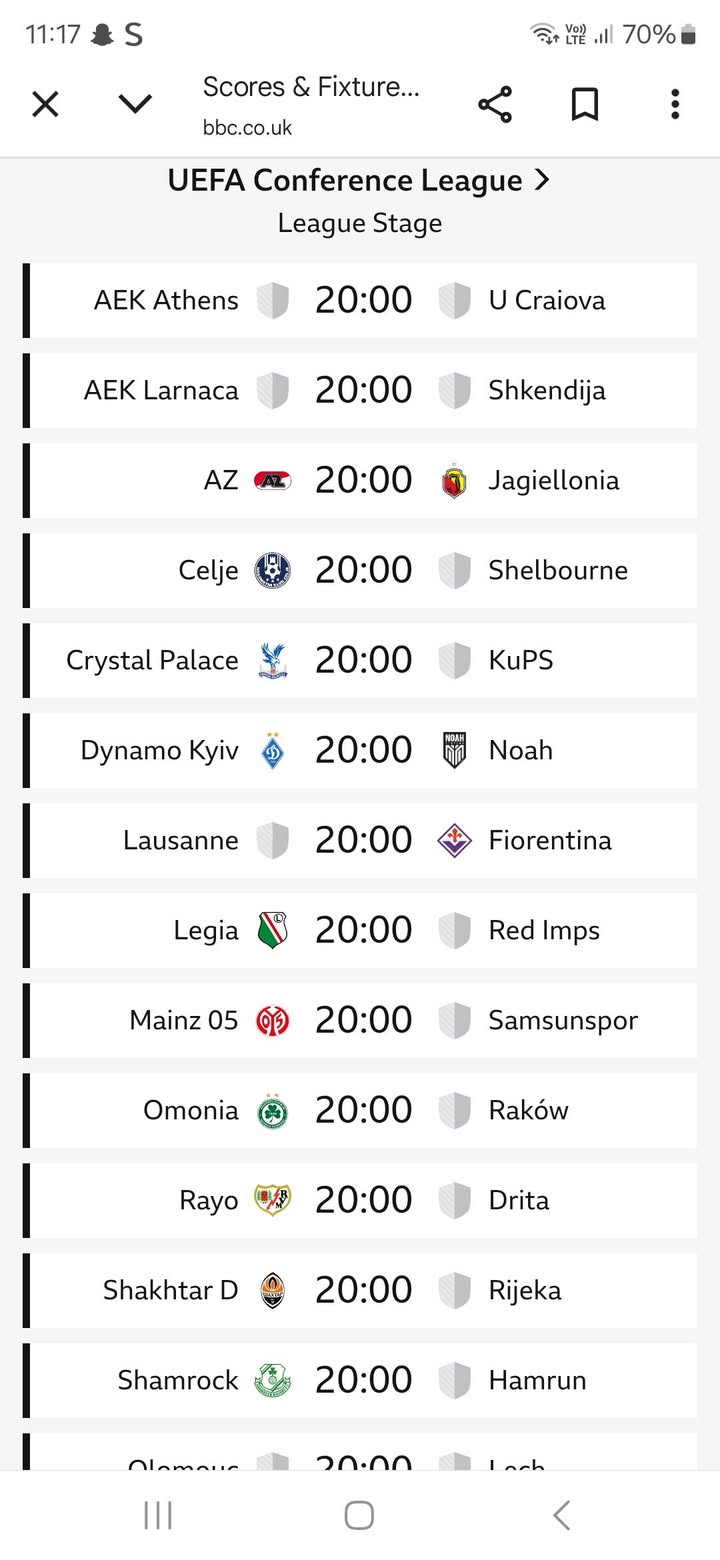Viewport: 720px width, 1560px height.
Task: Tap the Crystal Palace club crest
Action: coord(272,660)
